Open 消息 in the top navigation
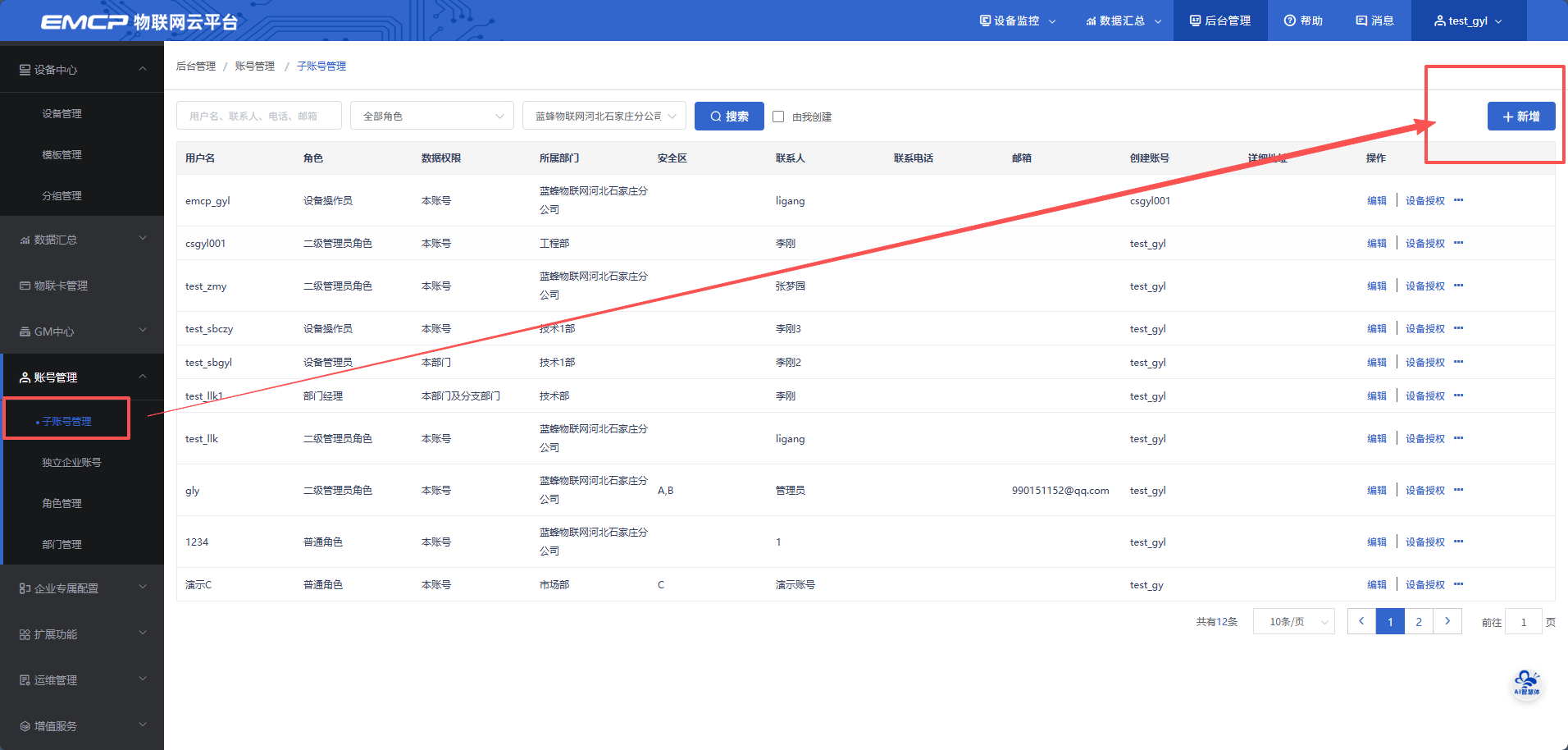 (x=1375, y=21)
